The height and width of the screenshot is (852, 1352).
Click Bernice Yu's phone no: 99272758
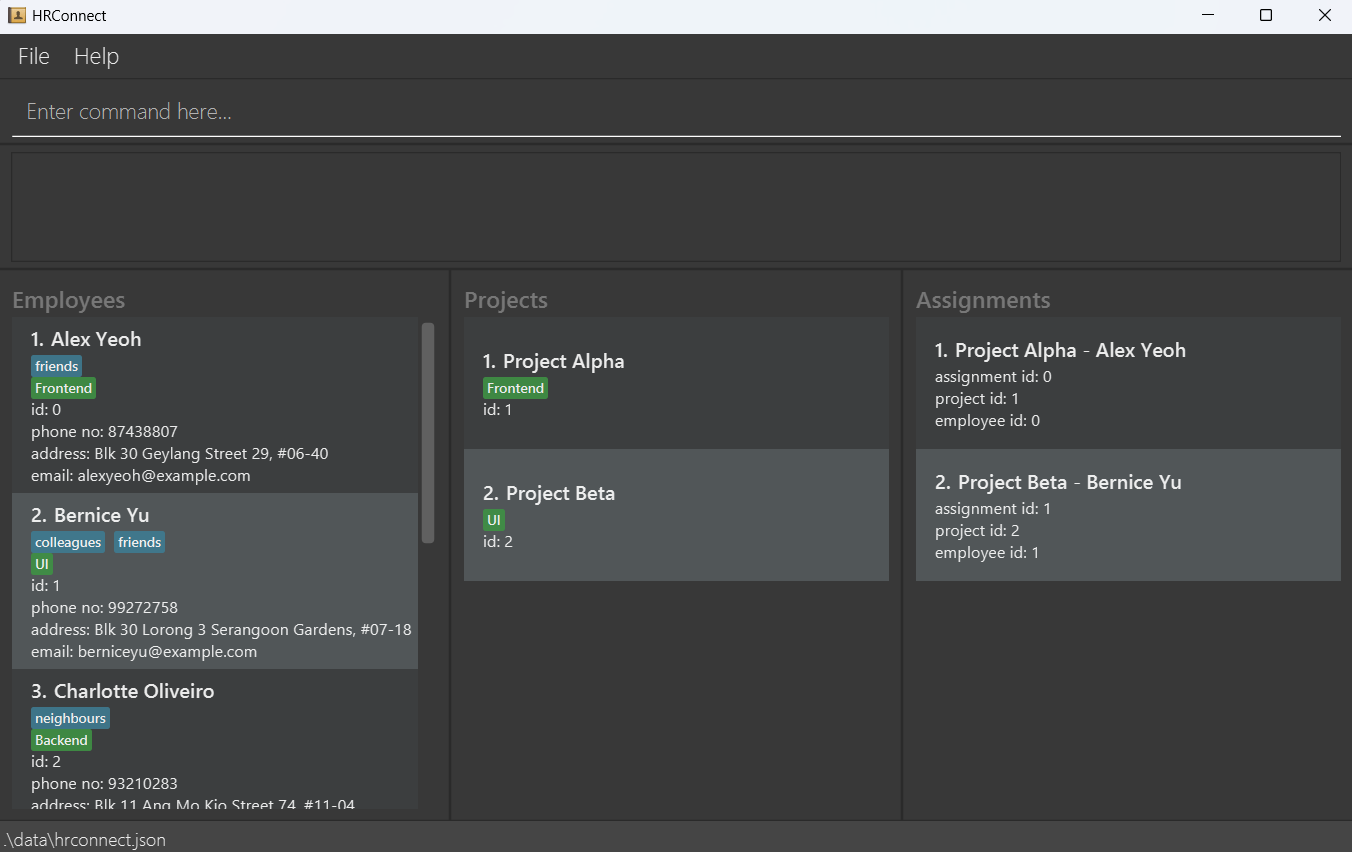click(104, 608)
